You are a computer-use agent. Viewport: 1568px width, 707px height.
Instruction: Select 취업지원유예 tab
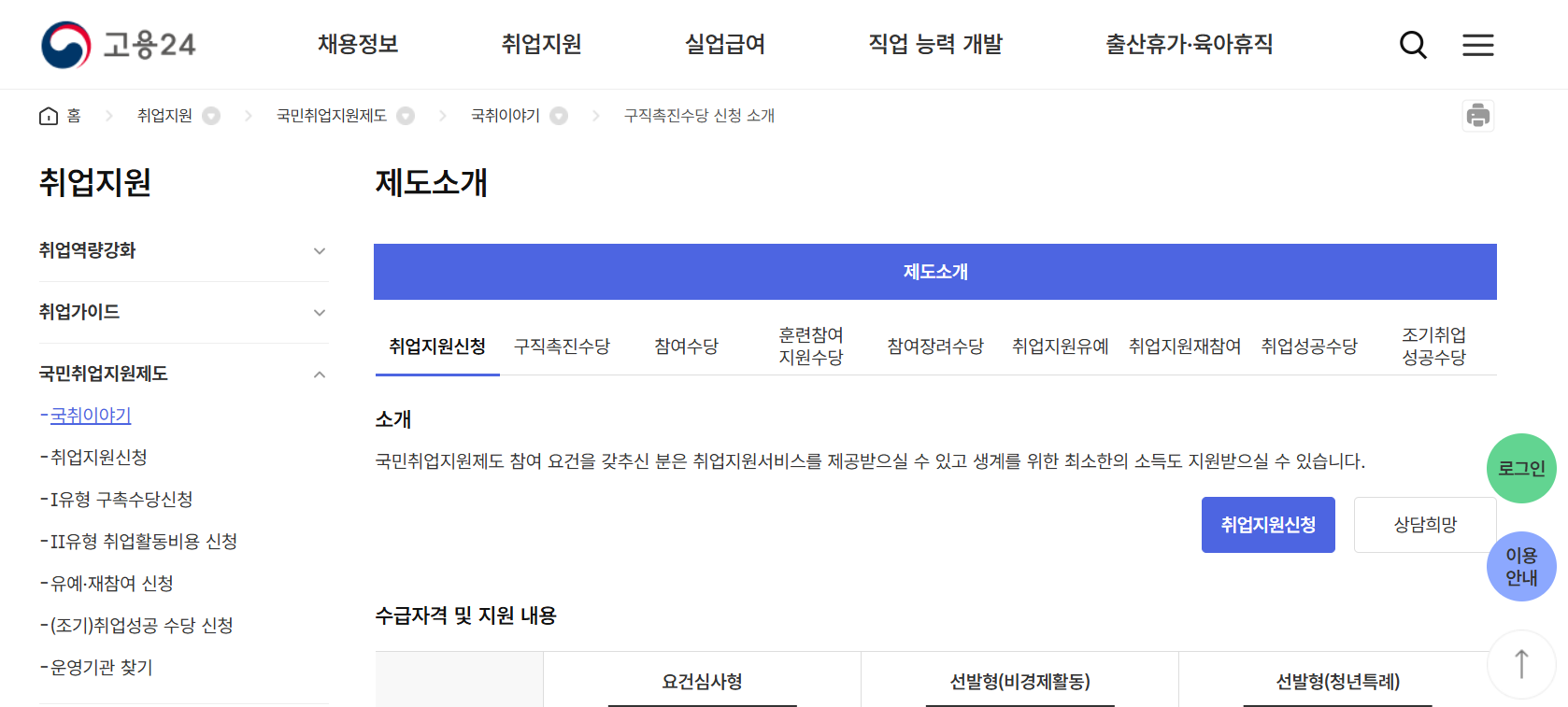(1061, 346)
